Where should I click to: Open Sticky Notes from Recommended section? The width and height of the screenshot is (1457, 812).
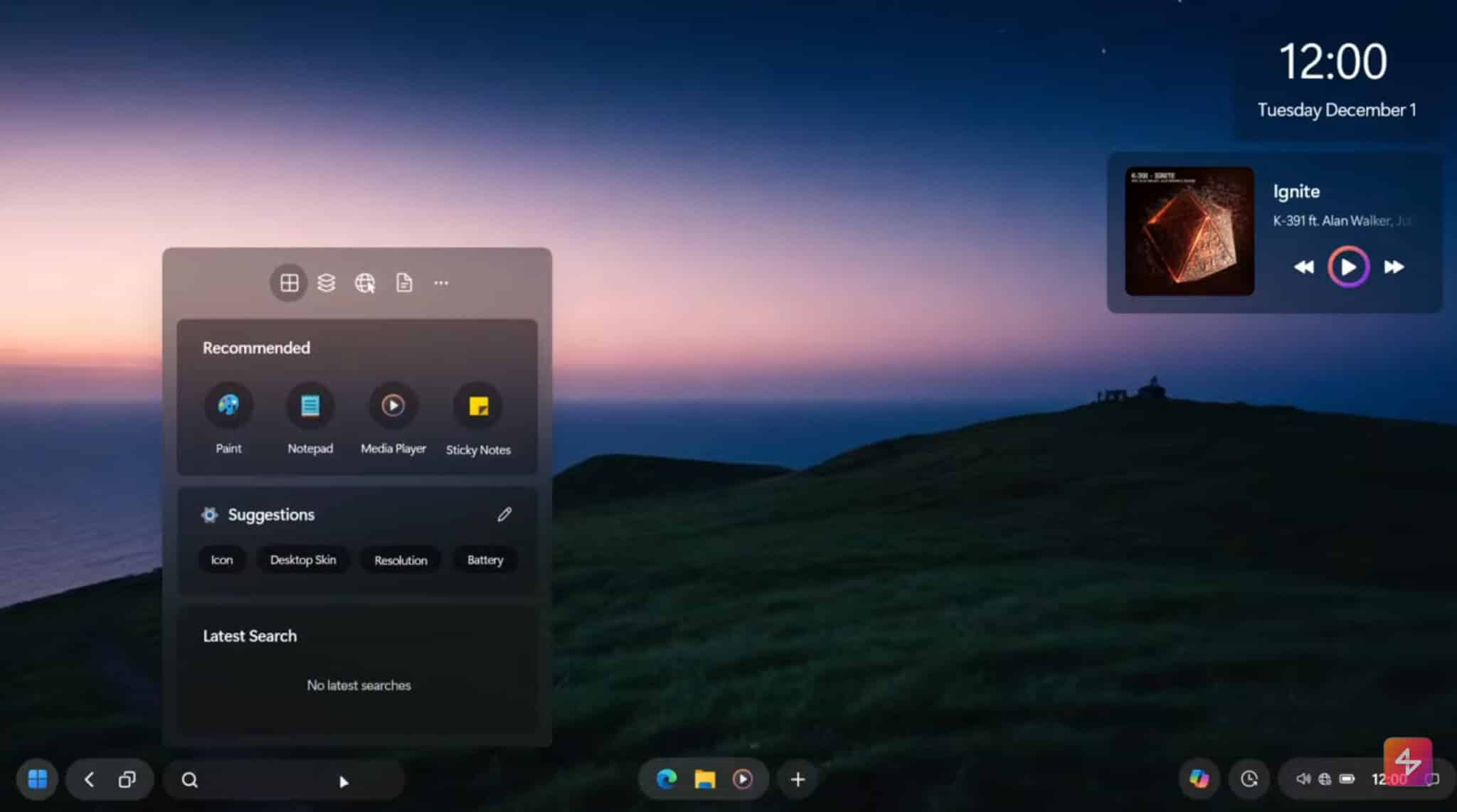click(477, 405)
